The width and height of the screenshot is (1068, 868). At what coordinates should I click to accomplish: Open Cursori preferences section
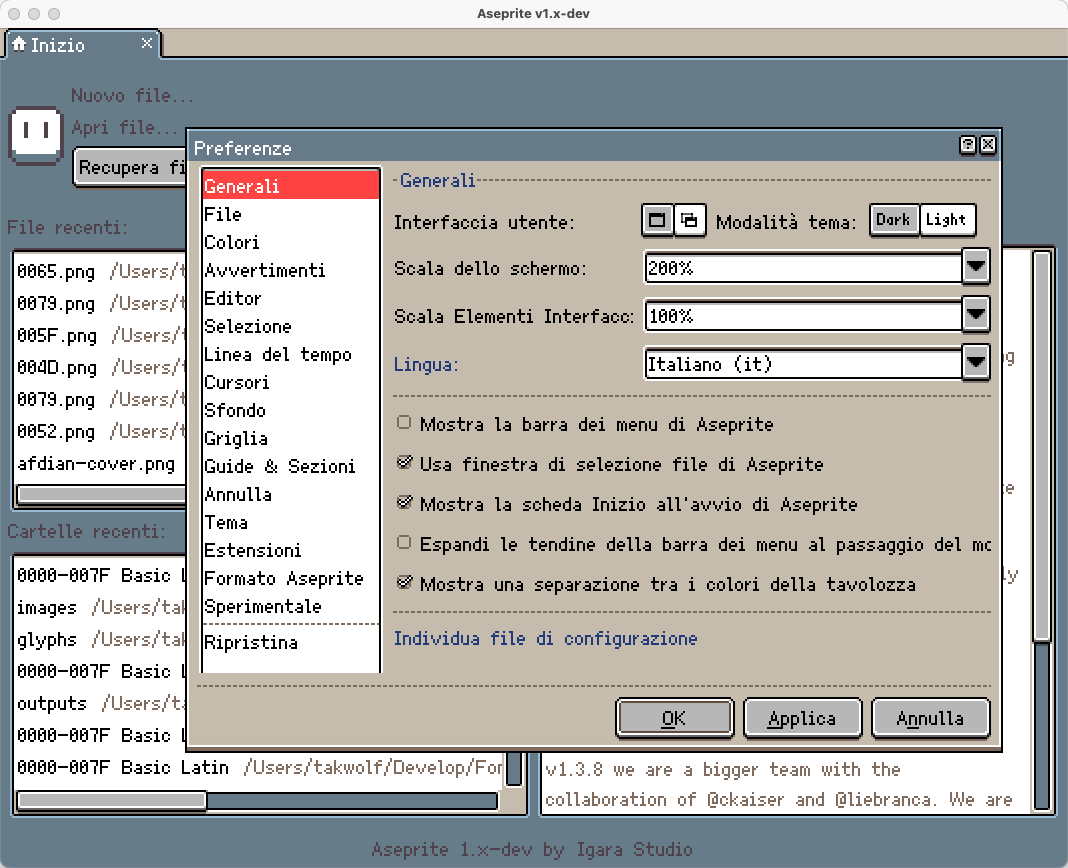coord(291,382)
